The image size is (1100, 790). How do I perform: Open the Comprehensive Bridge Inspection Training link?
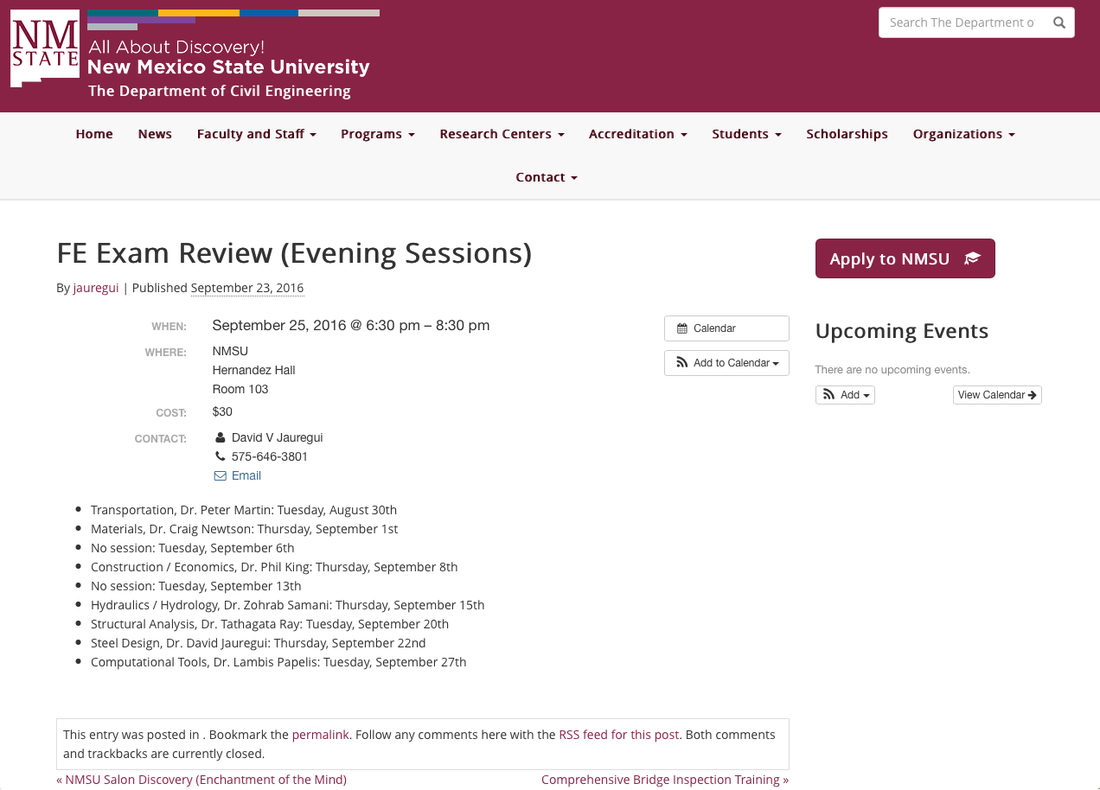(664, 779)
